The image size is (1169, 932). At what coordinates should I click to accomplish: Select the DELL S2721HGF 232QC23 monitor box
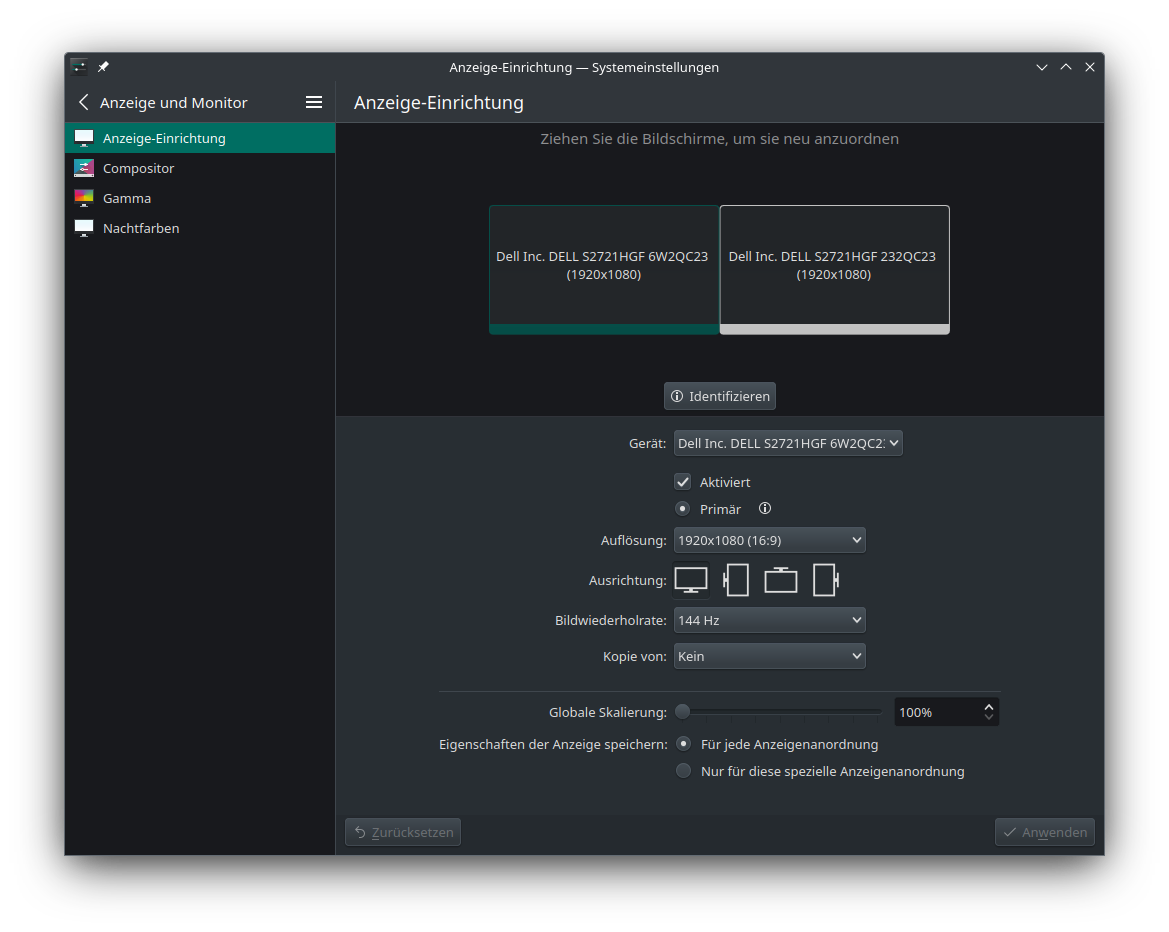pos(834,269)
